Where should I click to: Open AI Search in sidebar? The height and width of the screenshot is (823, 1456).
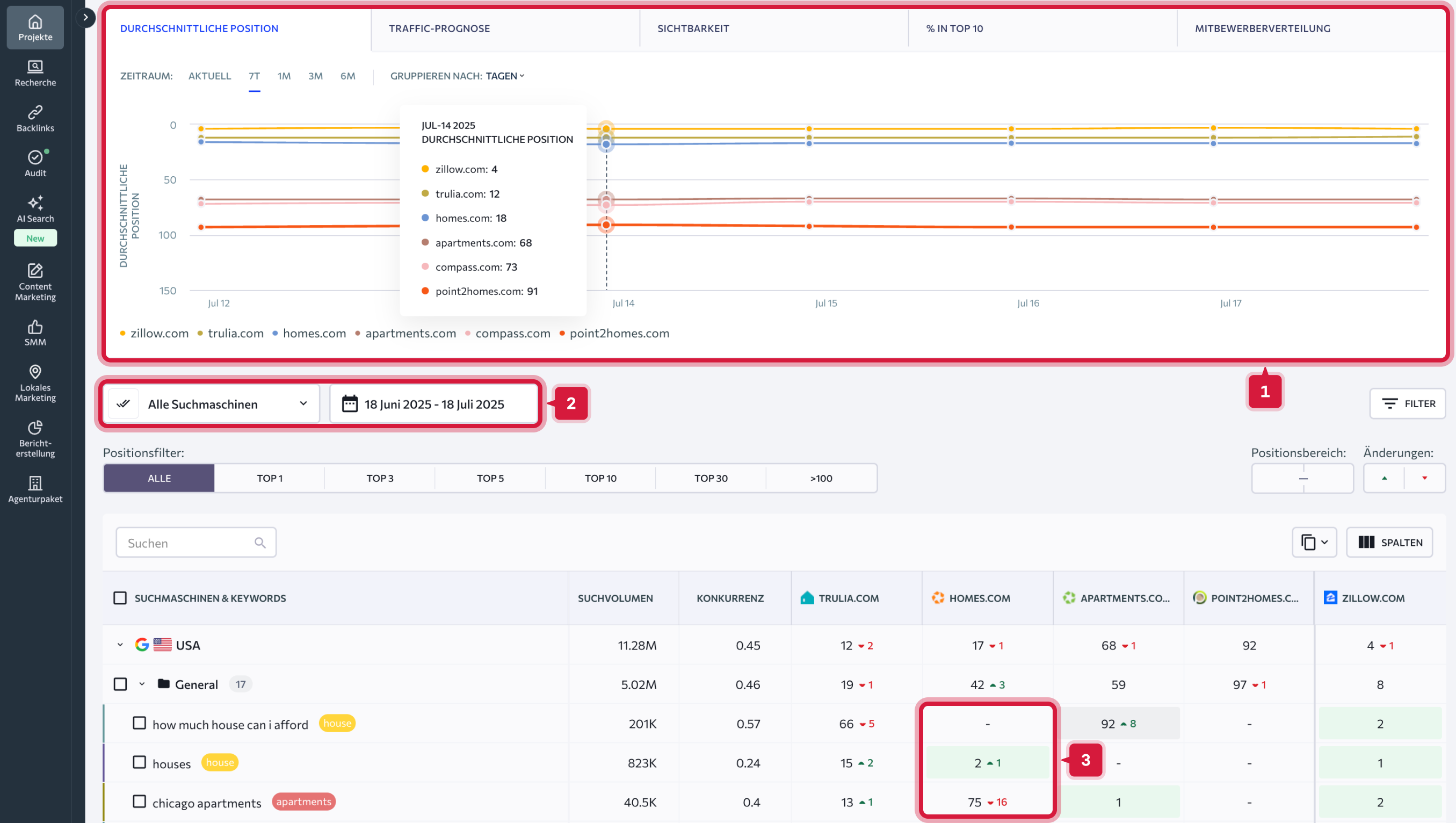coord(35,209)
